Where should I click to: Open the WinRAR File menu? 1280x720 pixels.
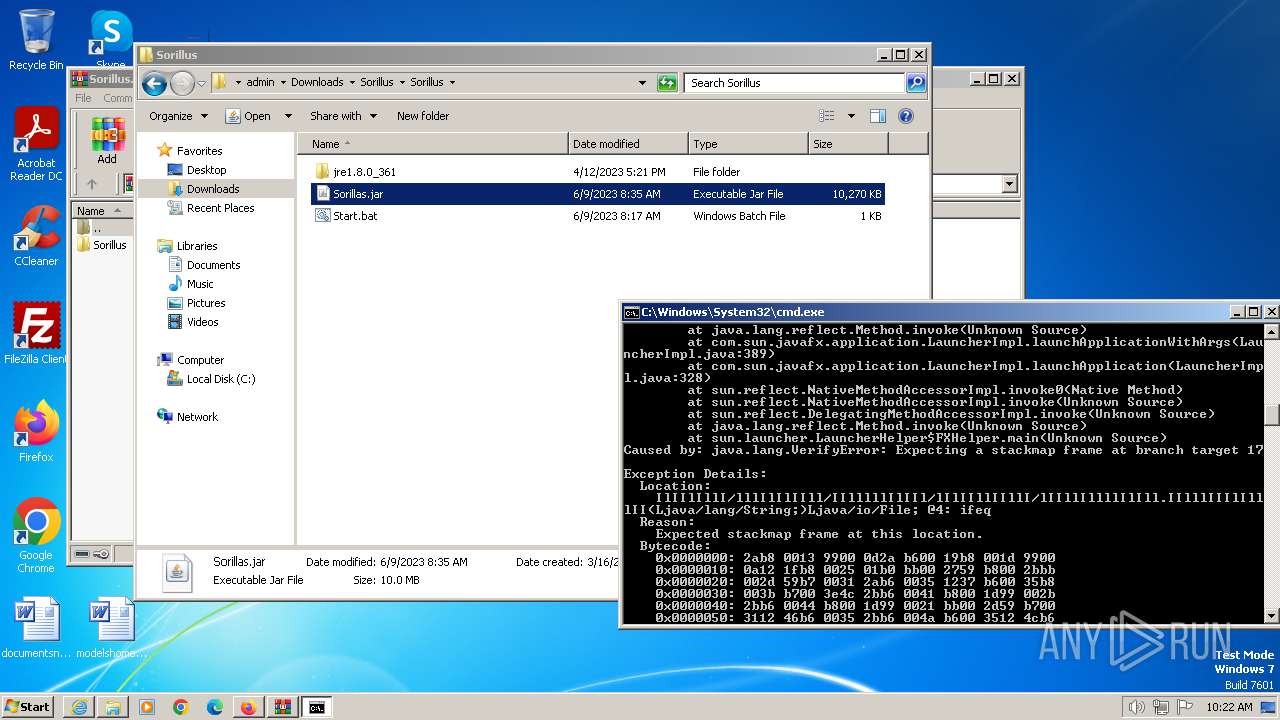(84, 98)
